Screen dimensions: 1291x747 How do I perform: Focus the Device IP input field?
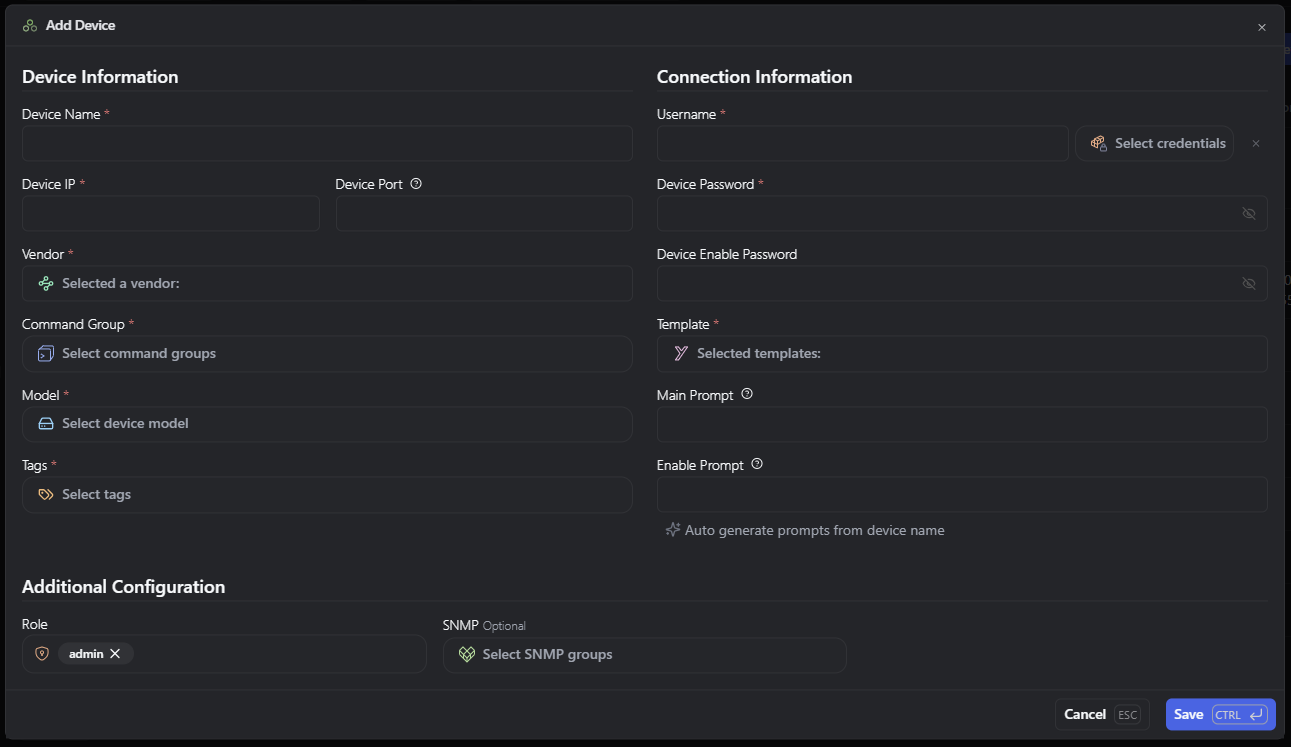point(171,213)
